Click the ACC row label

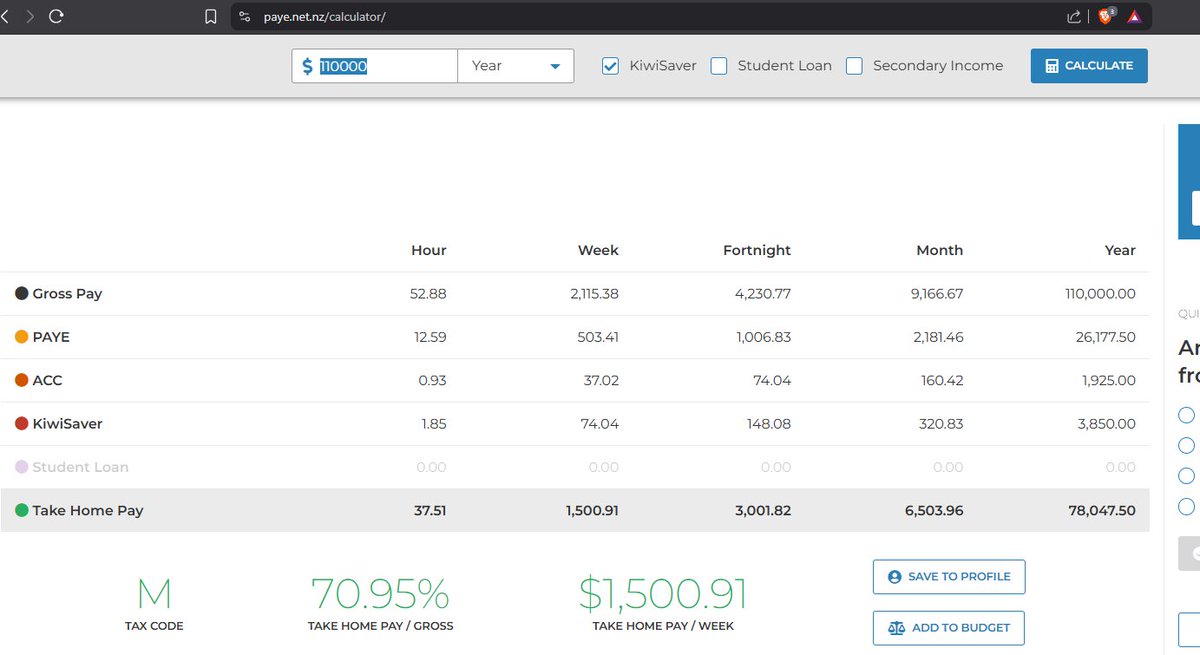47,380
